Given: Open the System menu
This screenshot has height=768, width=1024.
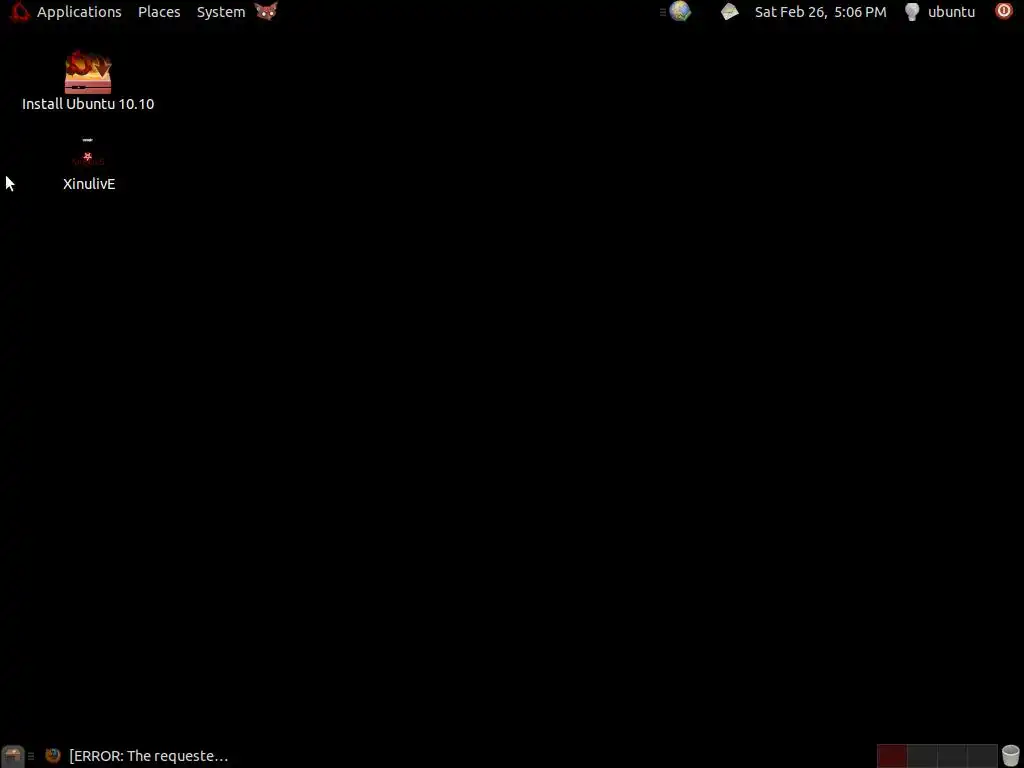Looking at the screenshot, I should click(x=221, y=12).
